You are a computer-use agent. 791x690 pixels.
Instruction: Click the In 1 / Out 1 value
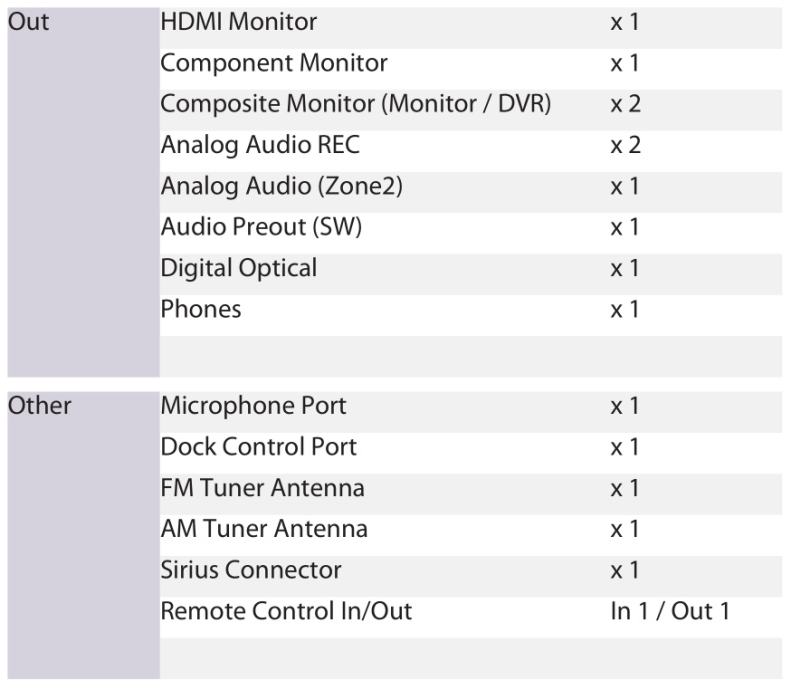(x=670, y=611)
